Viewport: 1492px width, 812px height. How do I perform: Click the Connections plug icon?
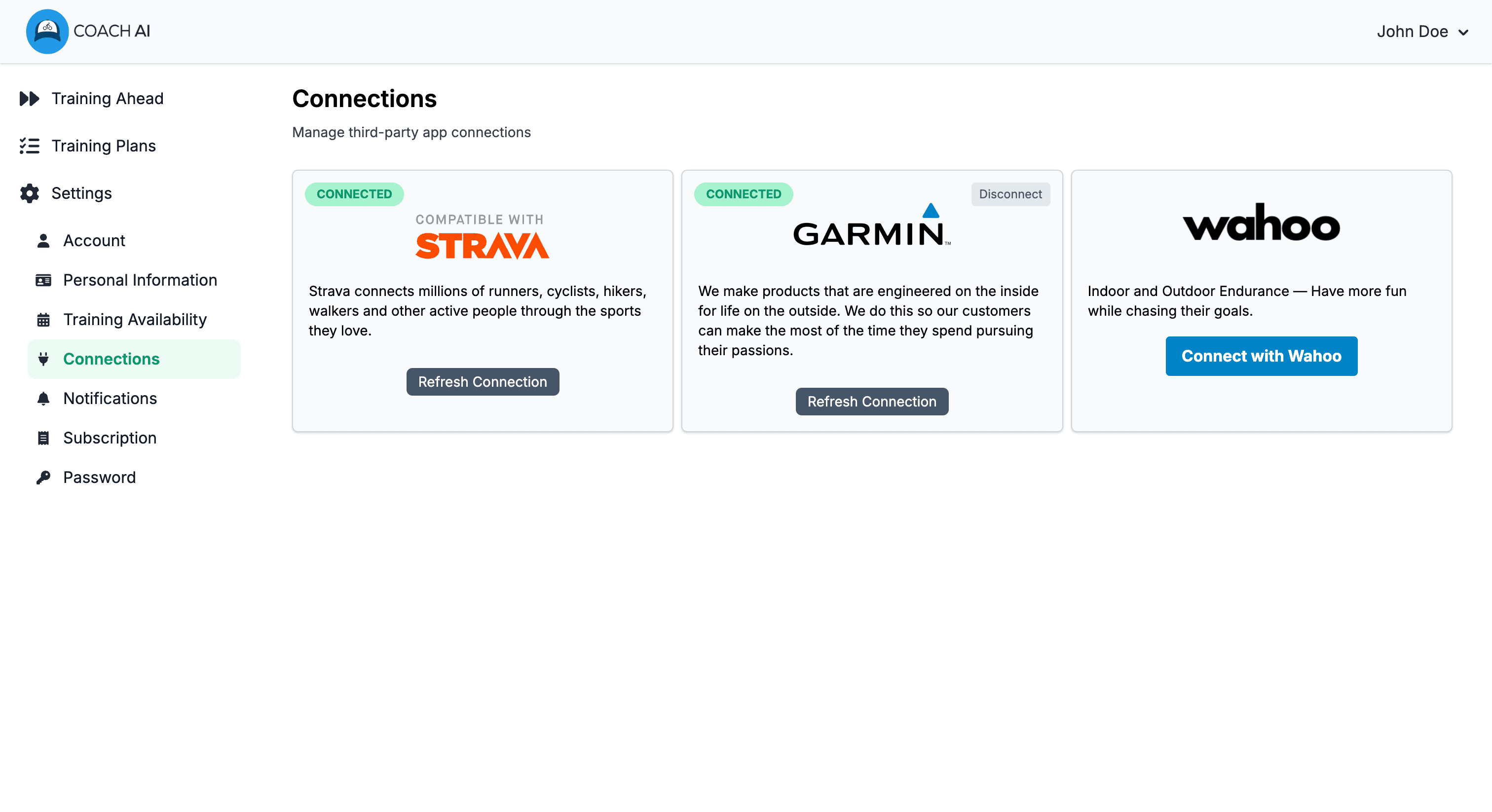(x=43, y=359)
